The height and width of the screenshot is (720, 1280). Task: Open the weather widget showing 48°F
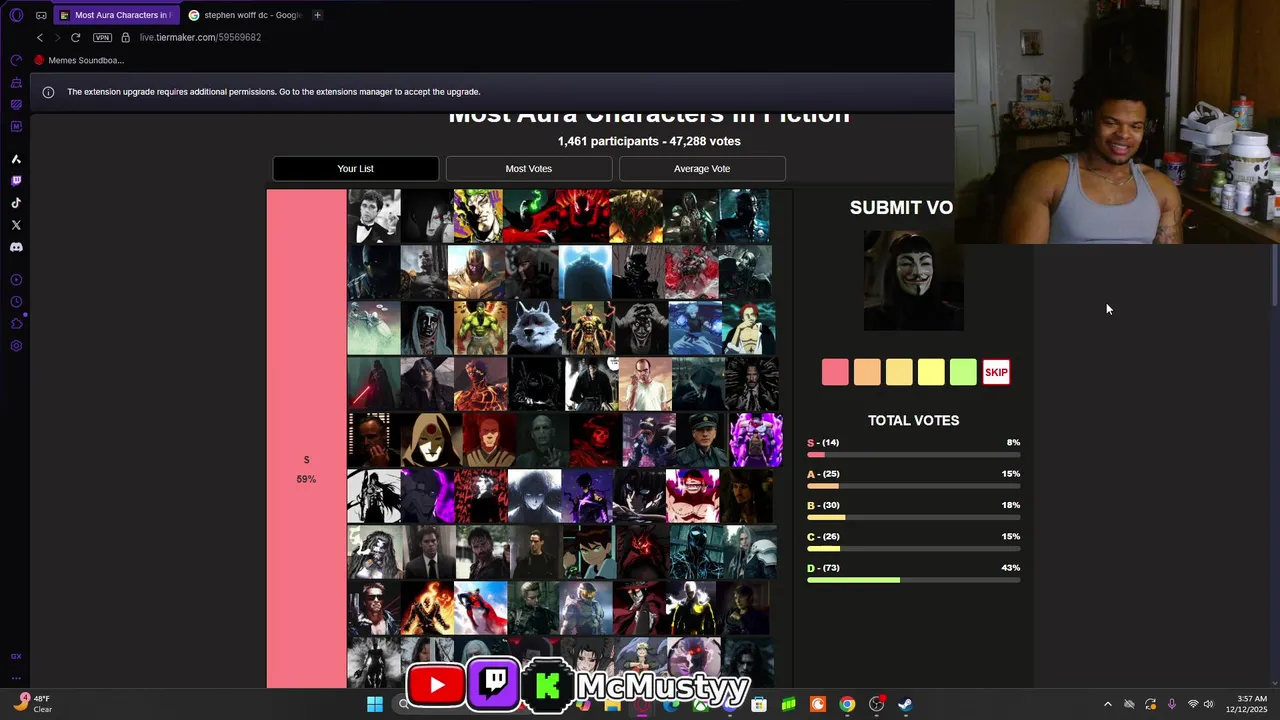(x=33, y=704)
